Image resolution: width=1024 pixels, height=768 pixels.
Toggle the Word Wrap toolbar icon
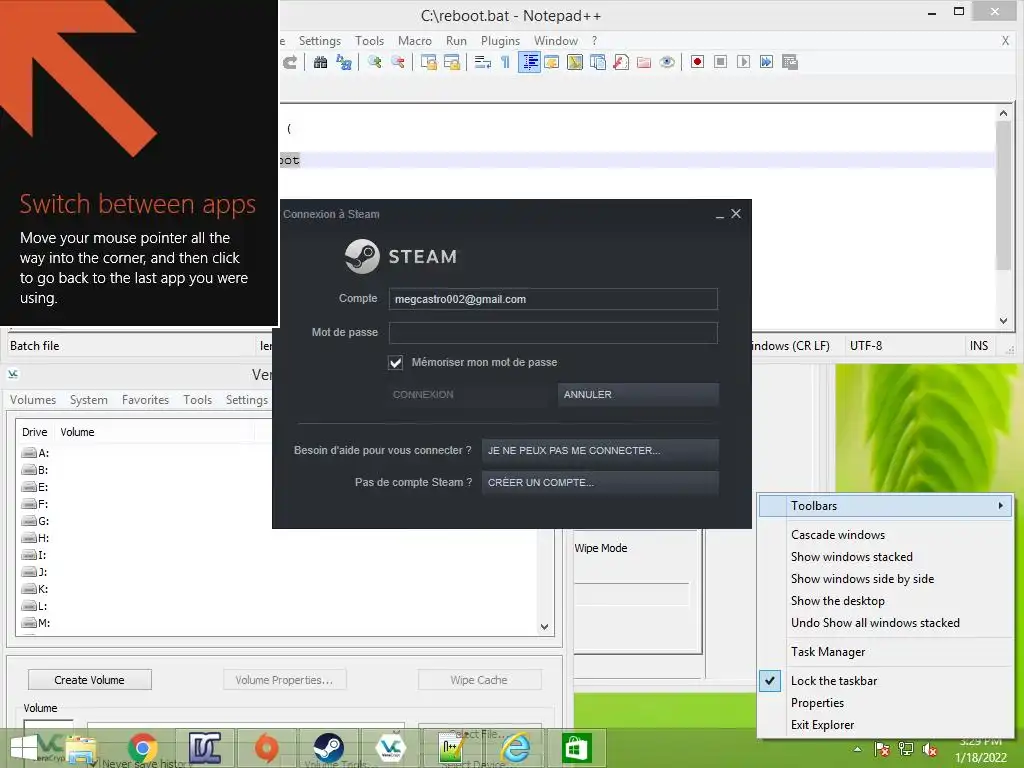coord(483,62)
